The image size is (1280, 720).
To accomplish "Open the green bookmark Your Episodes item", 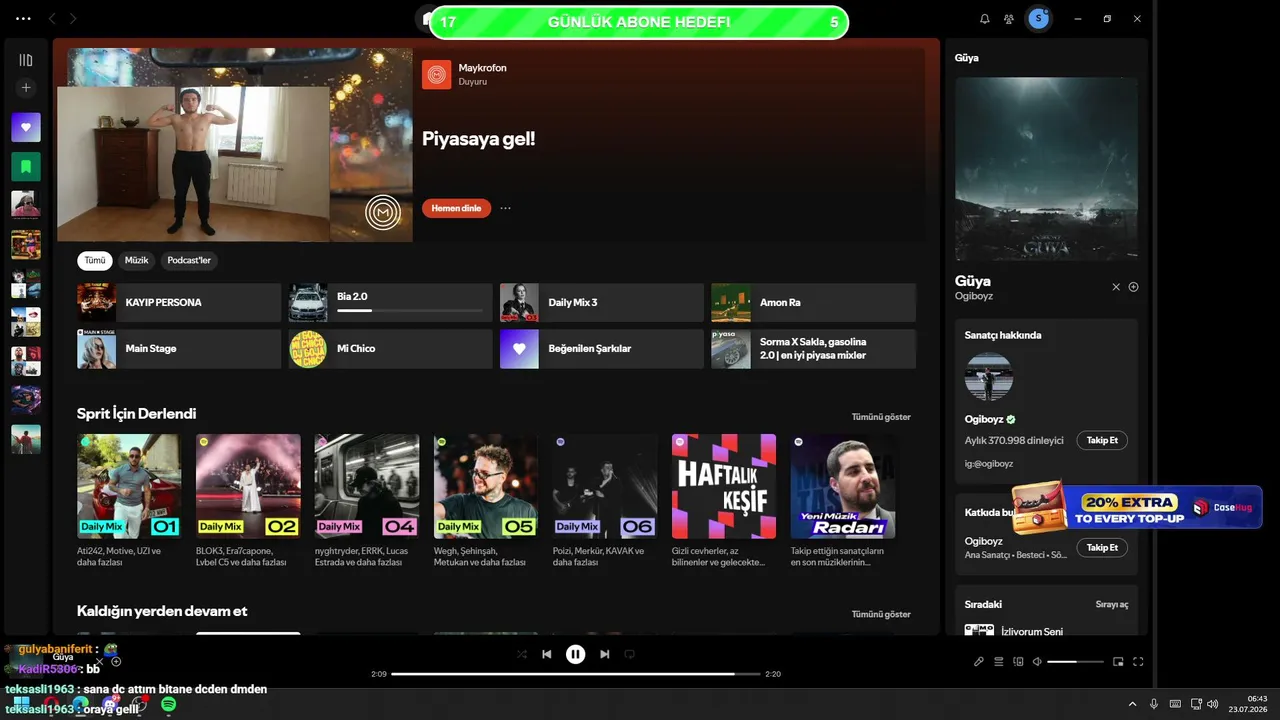I will (x=26, y=166).
